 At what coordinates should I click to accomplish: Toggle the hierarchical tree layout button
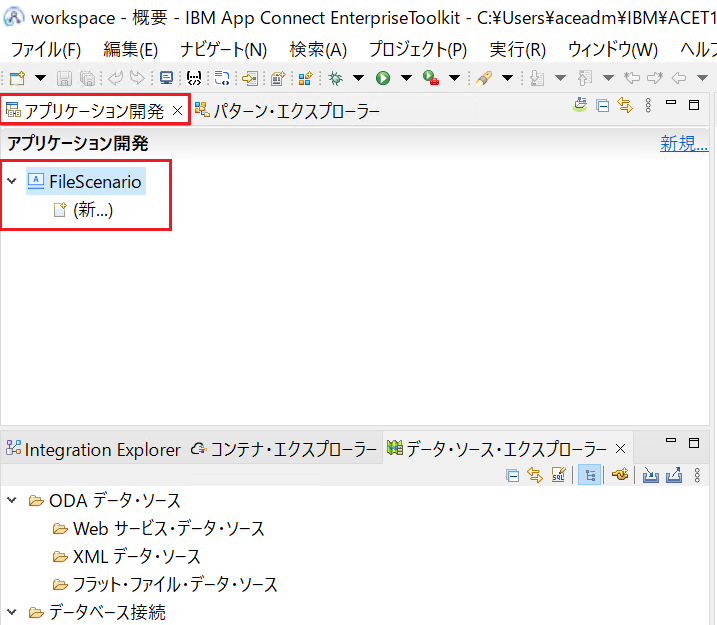coord(589,475)
